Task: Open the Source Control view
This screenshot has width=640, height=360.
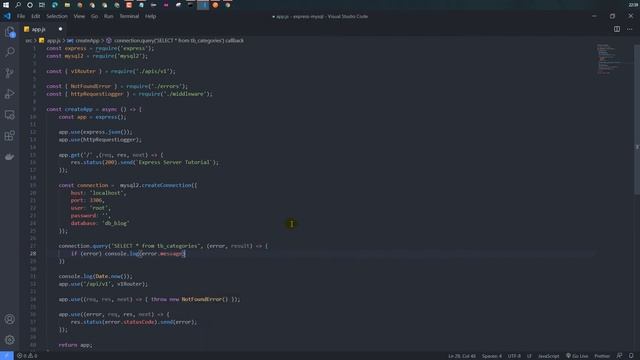Action: click(10, 73)
